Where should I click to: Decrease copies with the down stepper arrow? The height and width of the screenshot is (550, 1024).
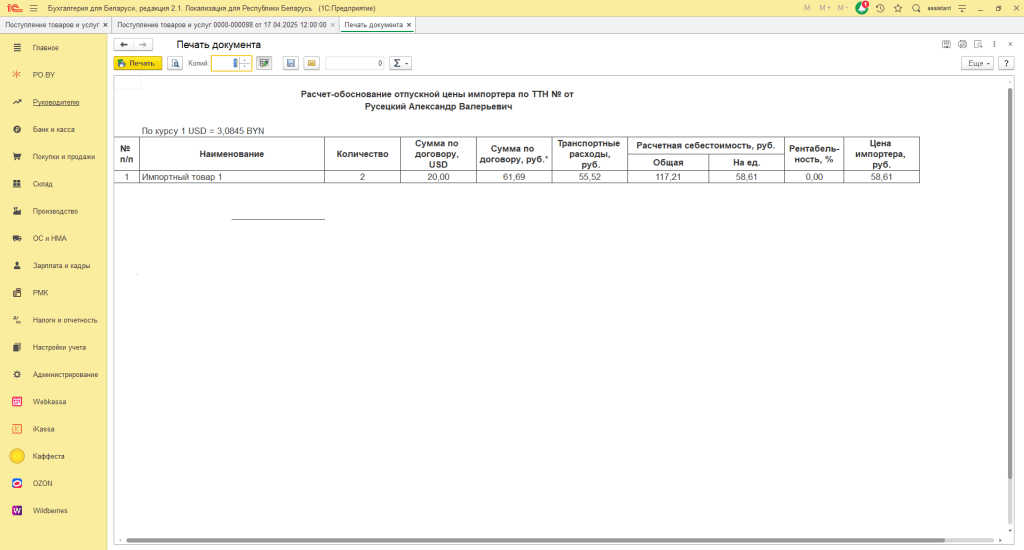click(x=245, y=67)
